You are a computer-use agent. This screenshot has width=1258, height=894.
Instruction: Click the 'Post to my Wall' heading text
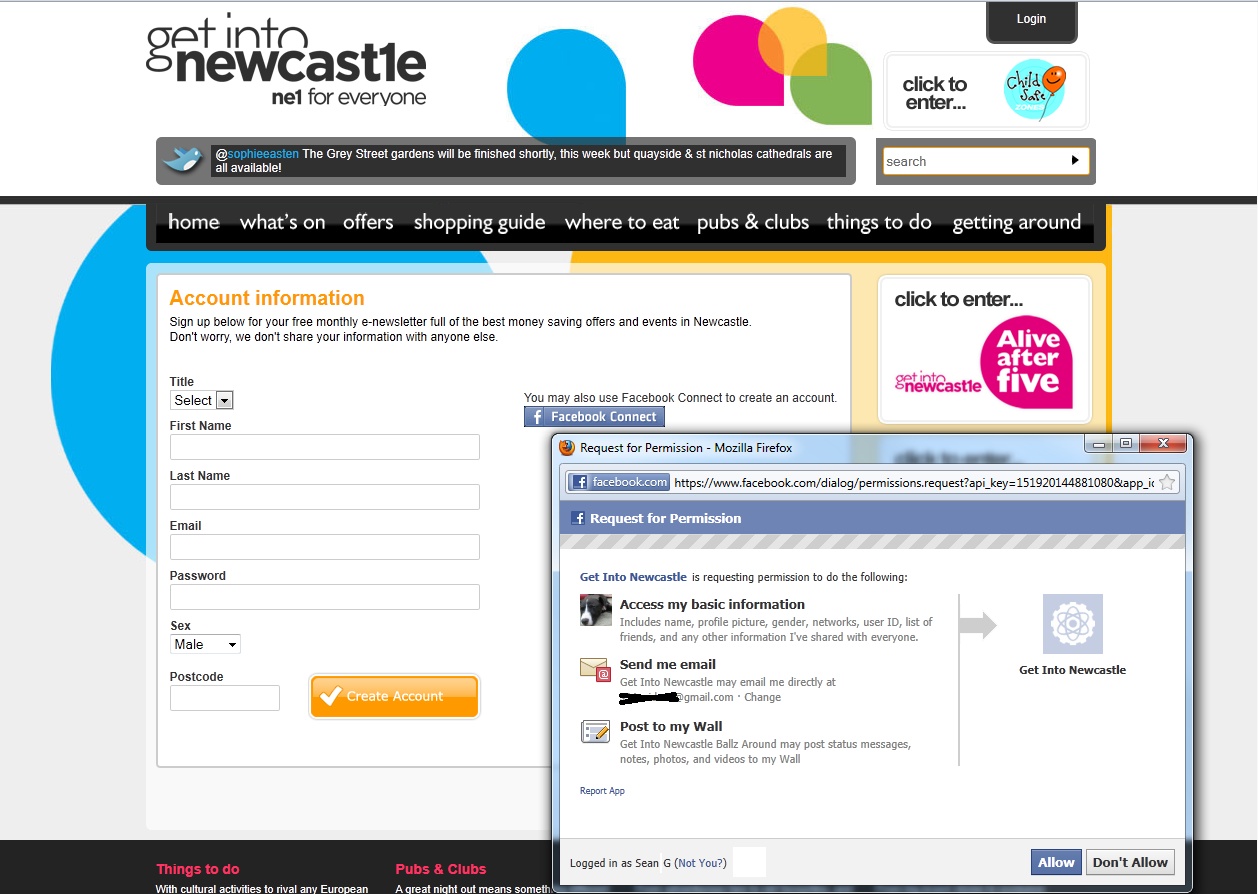point(671,726)
